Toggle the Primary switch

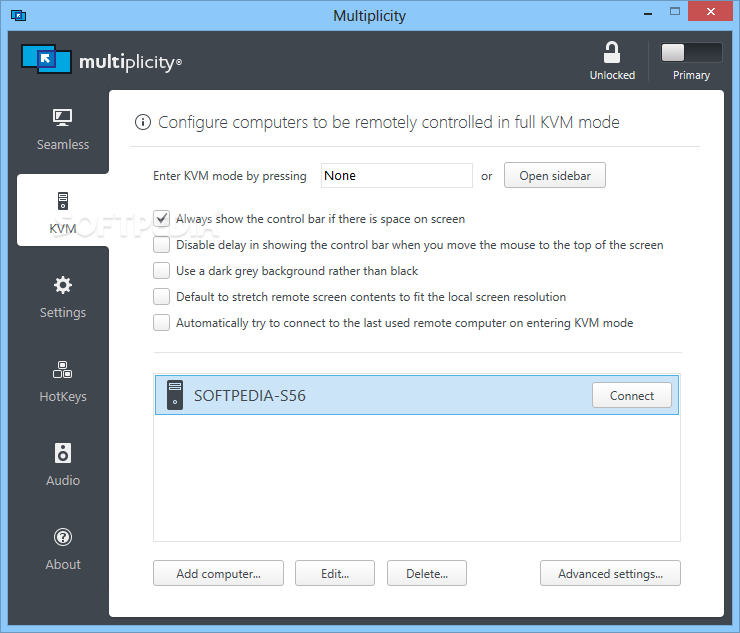tap(691, 52)
